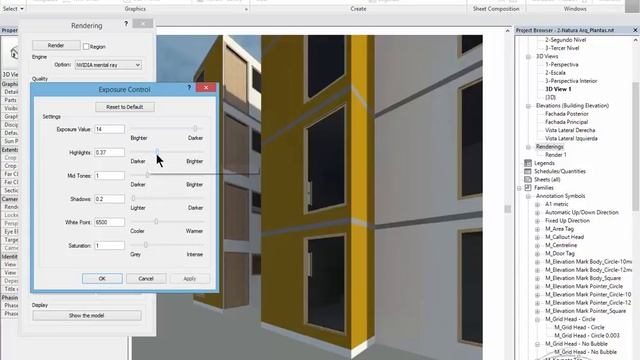
Task: Expand M_Centreline family
Action: click(x=538, y=245)
